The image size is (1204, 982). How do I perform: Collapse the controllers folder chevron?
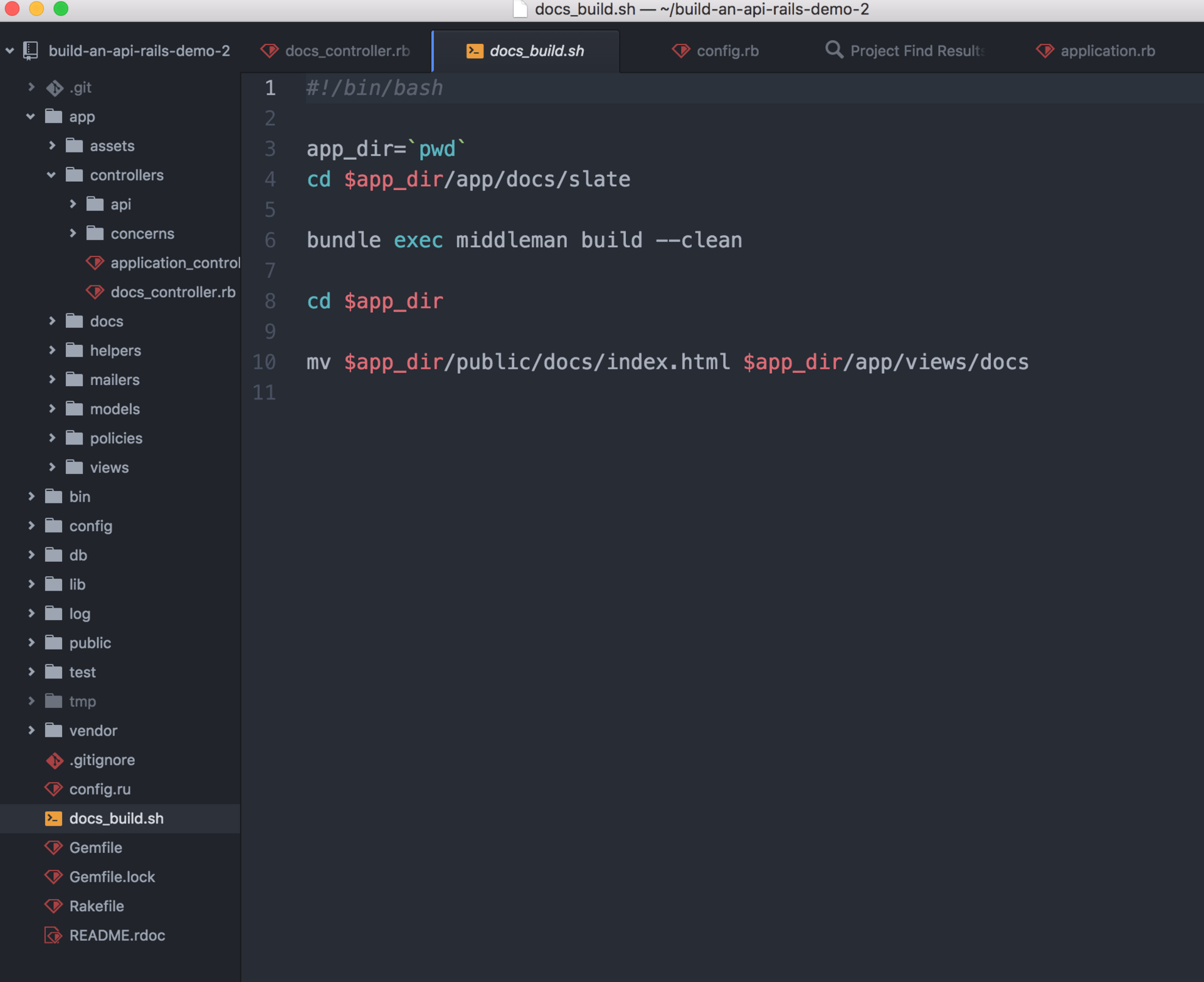tap(51, 175)
